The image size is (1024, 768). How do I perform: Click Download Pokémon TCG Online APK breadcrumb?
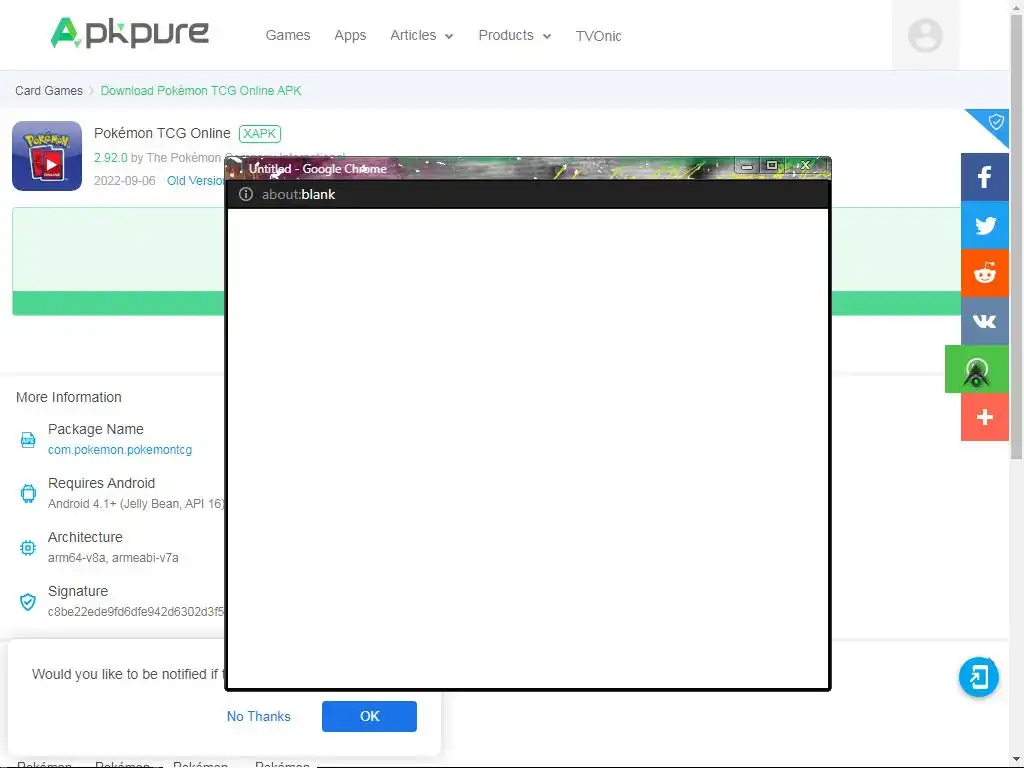click(200, 91)
